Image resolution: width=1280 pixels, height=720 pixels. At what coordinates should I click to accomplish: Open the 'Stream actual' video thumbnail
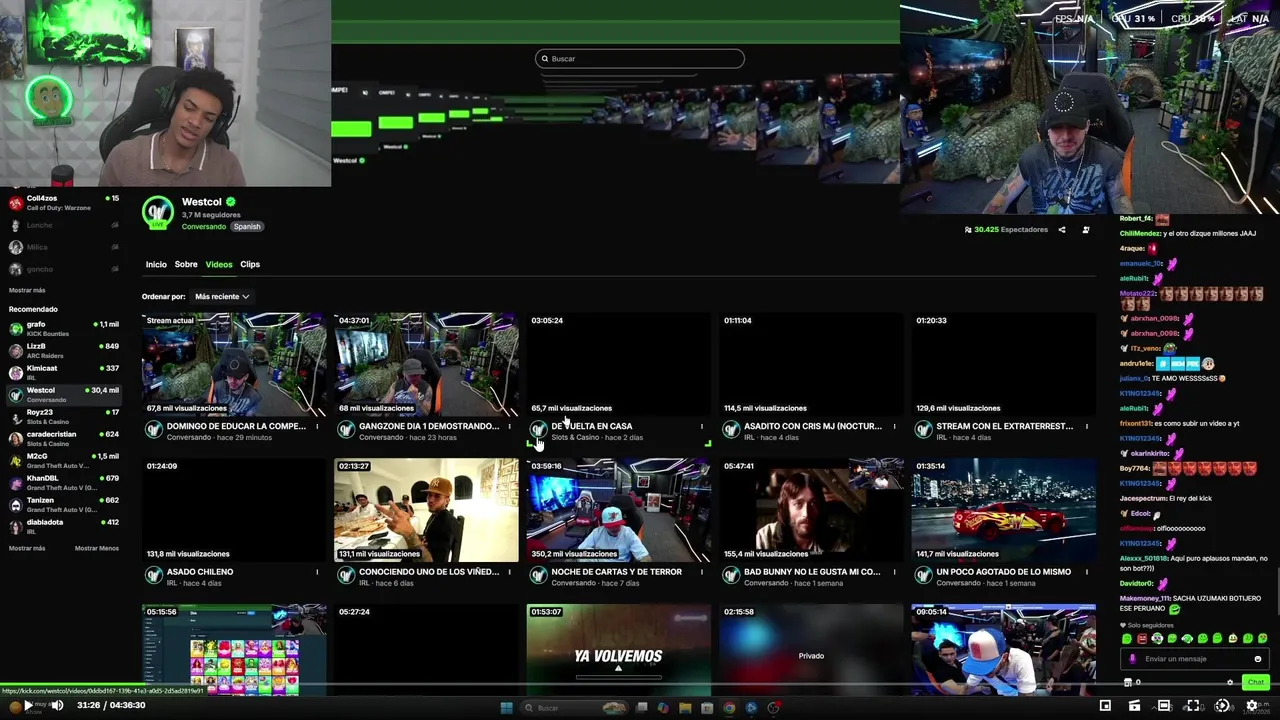[x=234, y=365]
